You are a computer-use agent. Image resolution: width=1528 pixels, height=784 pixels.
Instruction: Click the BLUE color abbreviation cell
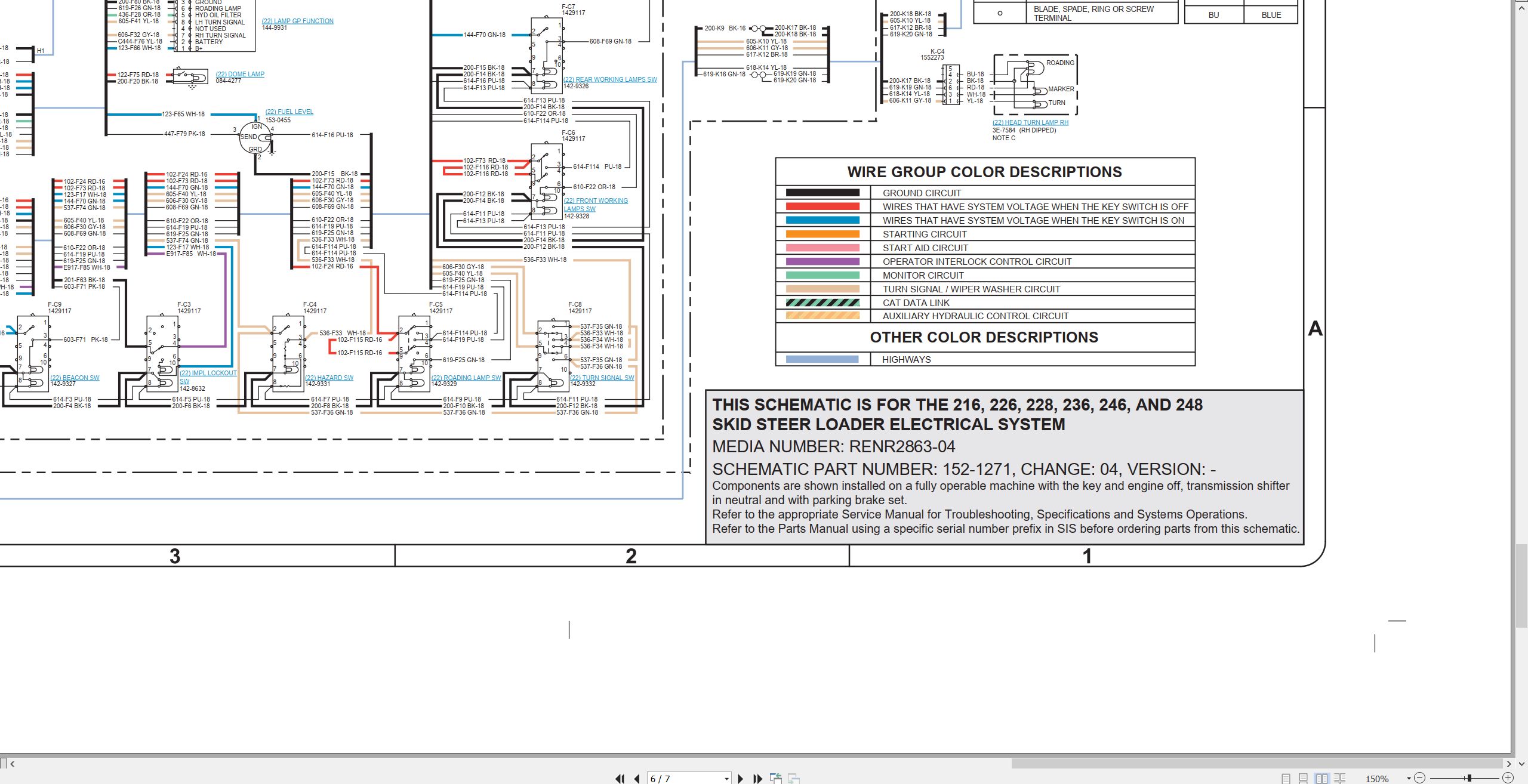pos(1271,15)
